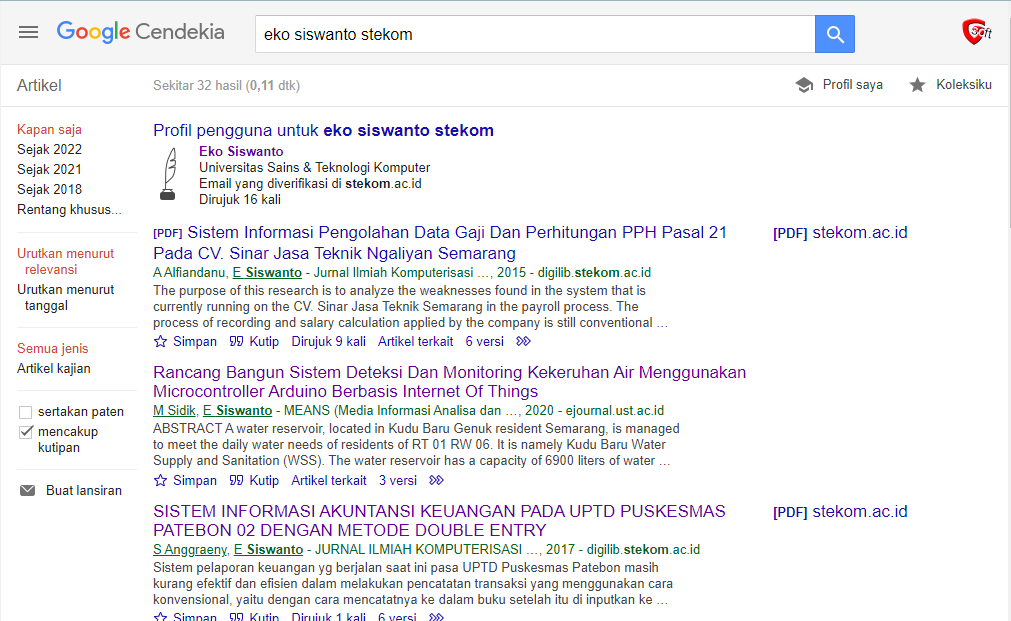Click the Artikel heading label
Image resolution: width=1011 pixels, height=621 pixels.
(x=39, y=85)
